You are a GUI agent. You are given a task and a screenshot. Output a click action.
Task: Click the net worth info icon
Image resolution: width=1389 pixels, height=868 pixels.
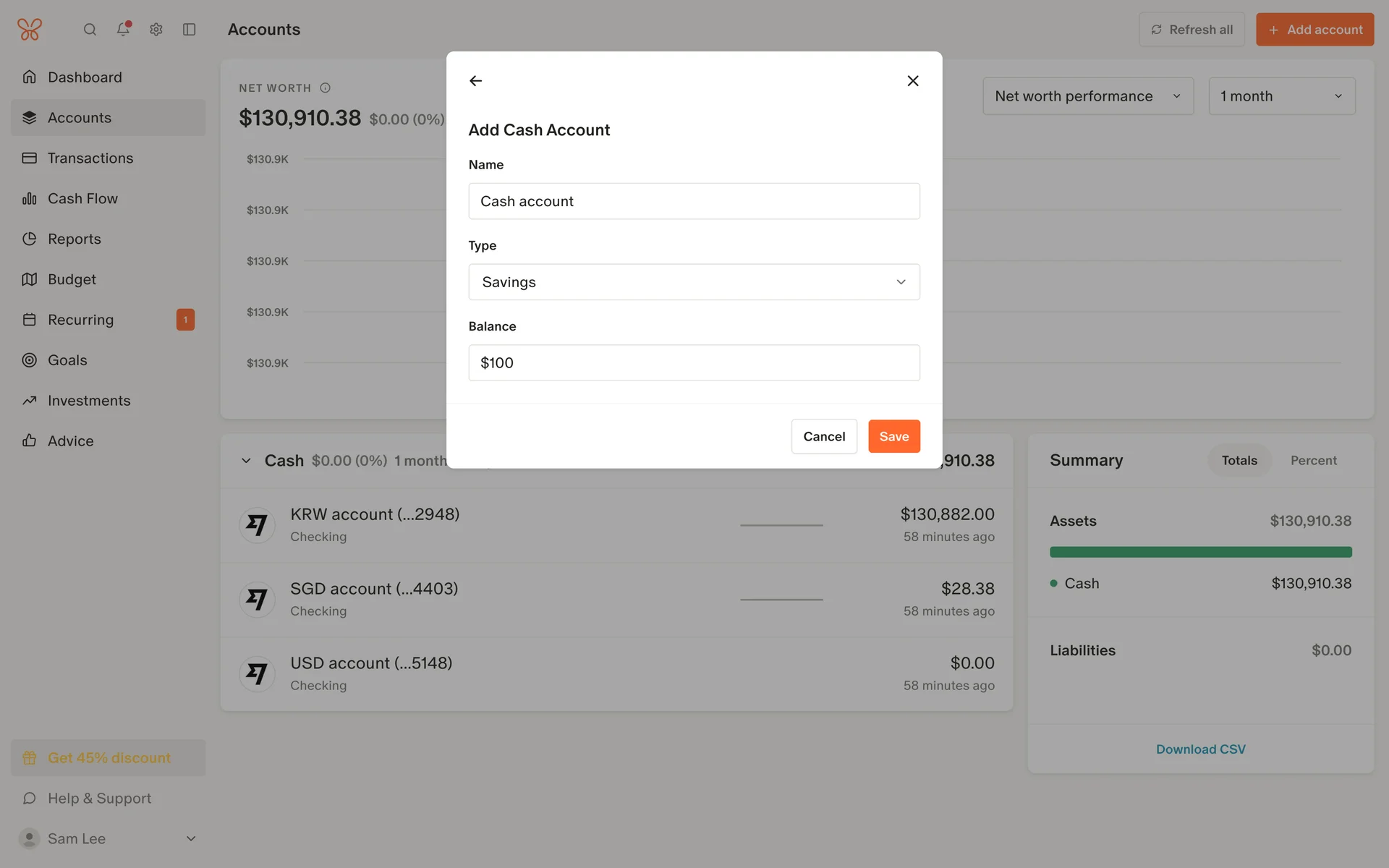326,88
